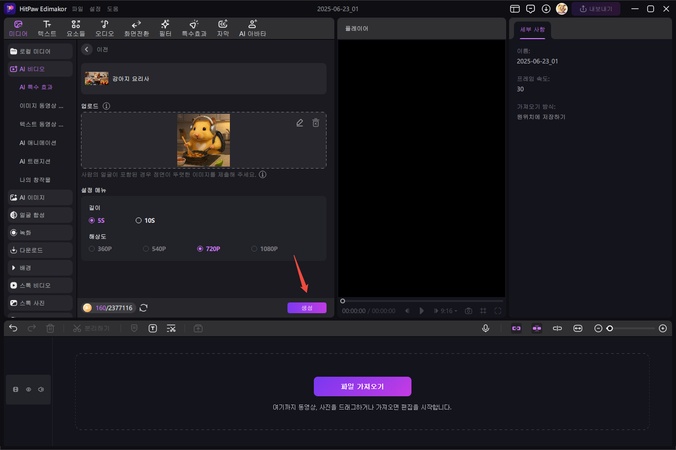This screenshot has height=450, width=676.
Task: Refresh the credits balance
Action: pos(144,308)
